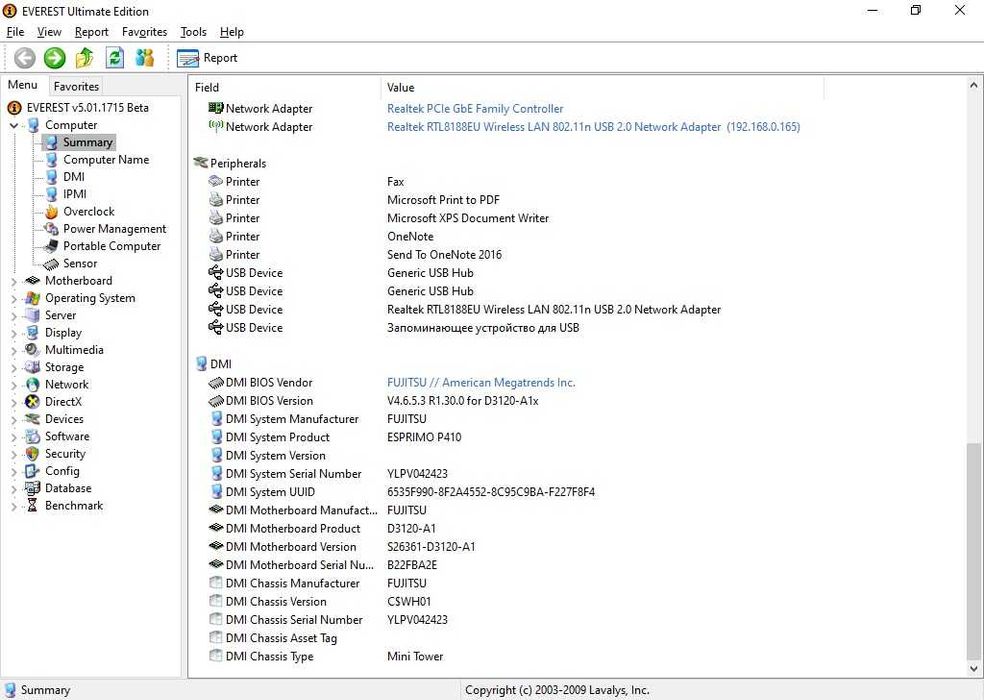This screenshot has height=700, width=984.
Task: Click the Operating System Windows icon
Action: (x=33, y=298)
